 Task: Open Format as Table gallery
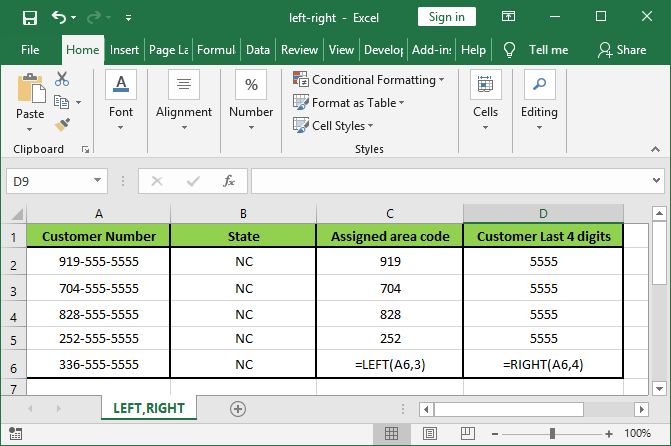tap(349, 103)
